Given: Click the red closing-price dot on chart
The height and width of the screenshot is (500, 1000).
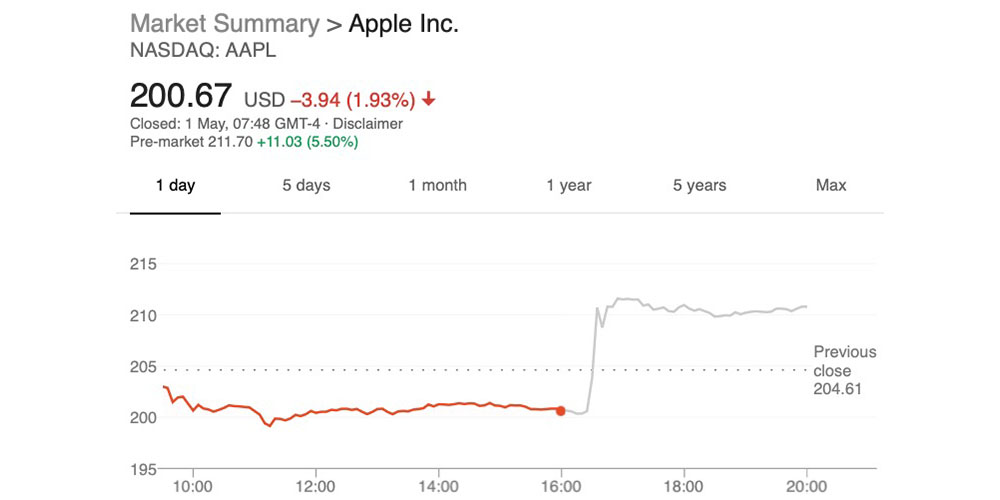Looking at the screenshot, I should tap(561, 410).
